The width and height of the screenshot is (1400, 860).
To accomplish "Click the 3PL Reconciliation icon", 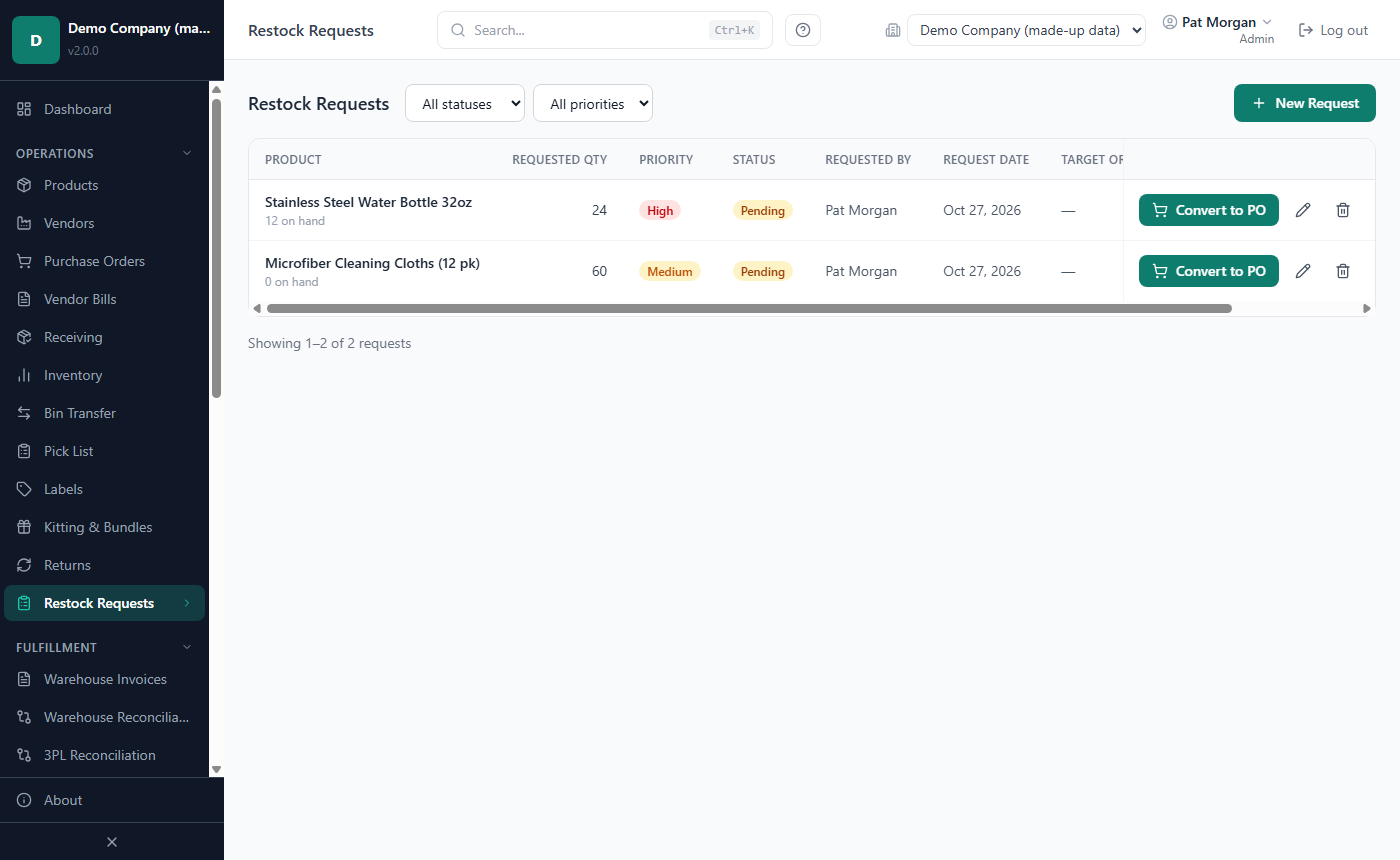I will click(x=24, y=755).
